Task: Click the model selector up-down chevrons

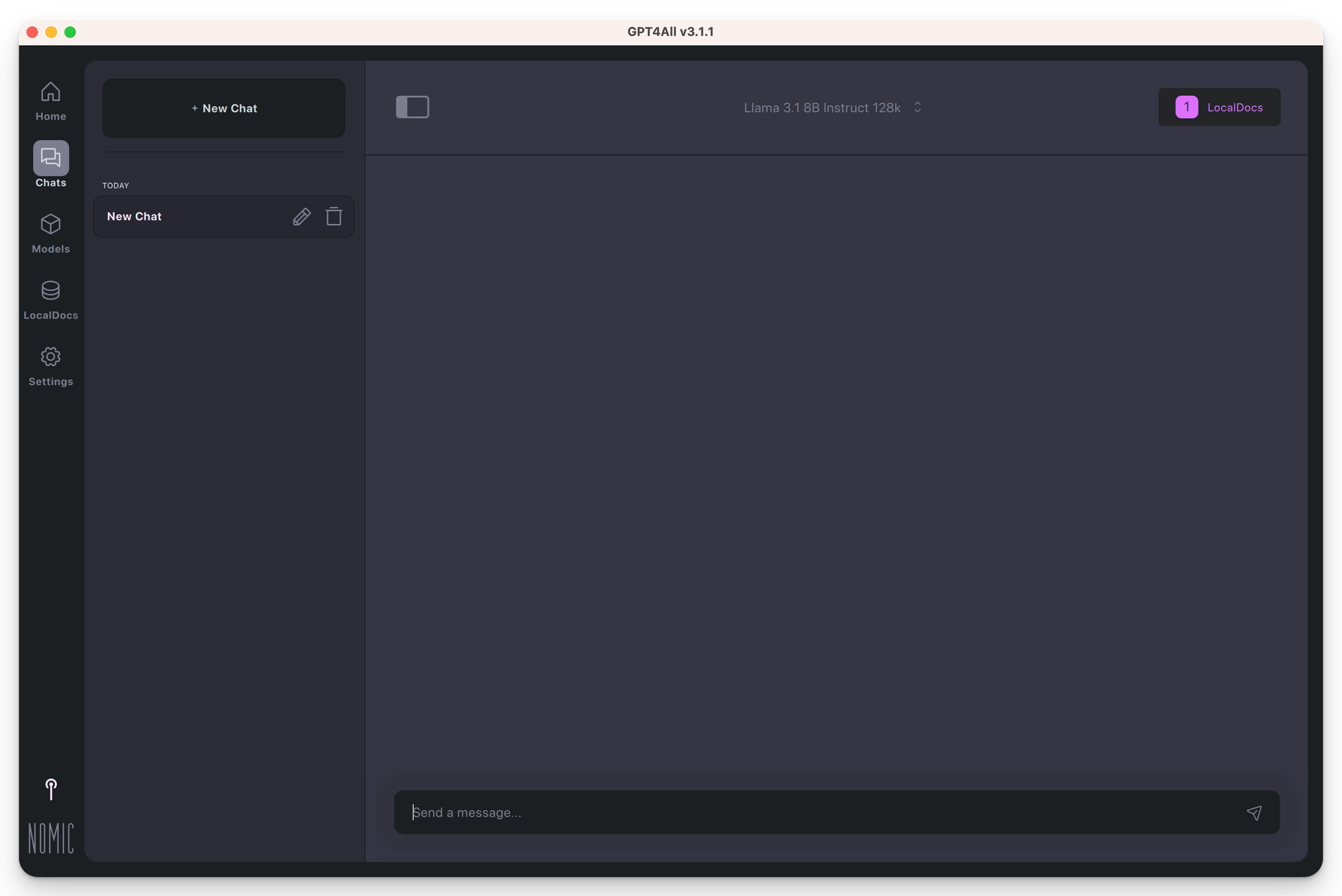Action: (x=917, y=107)
